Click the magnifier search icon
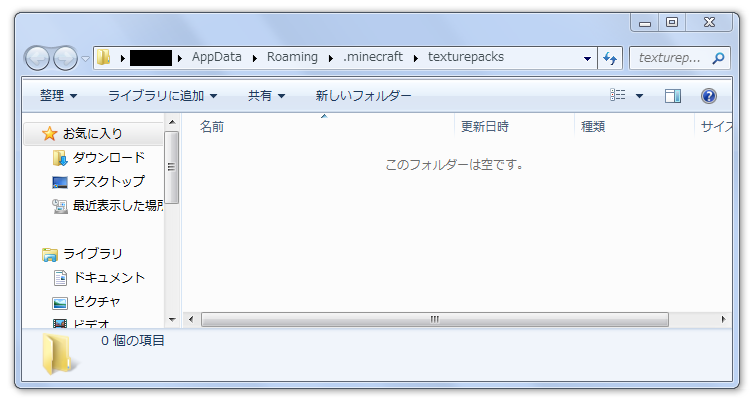Viewport: 753px width, 401px height. point(718,58)
